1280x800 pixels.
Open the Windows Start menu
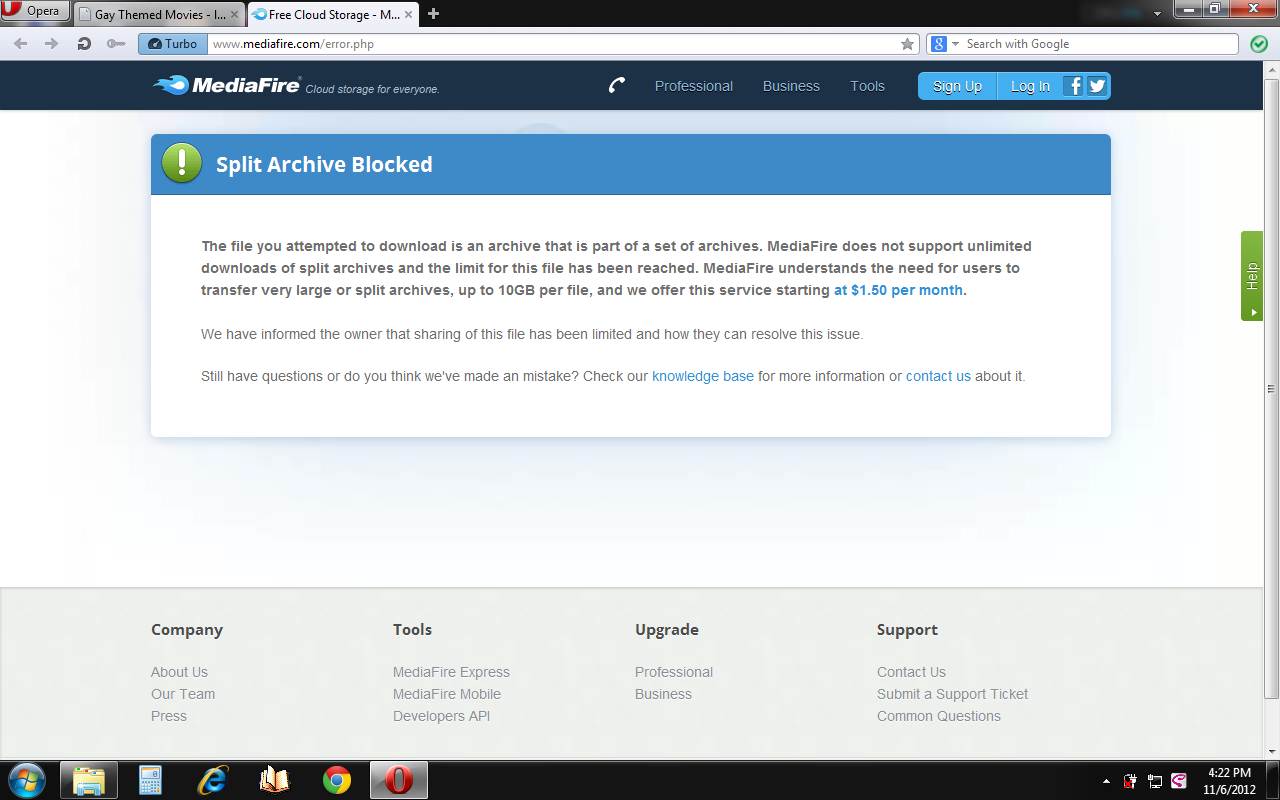click(x=26, y=779)
